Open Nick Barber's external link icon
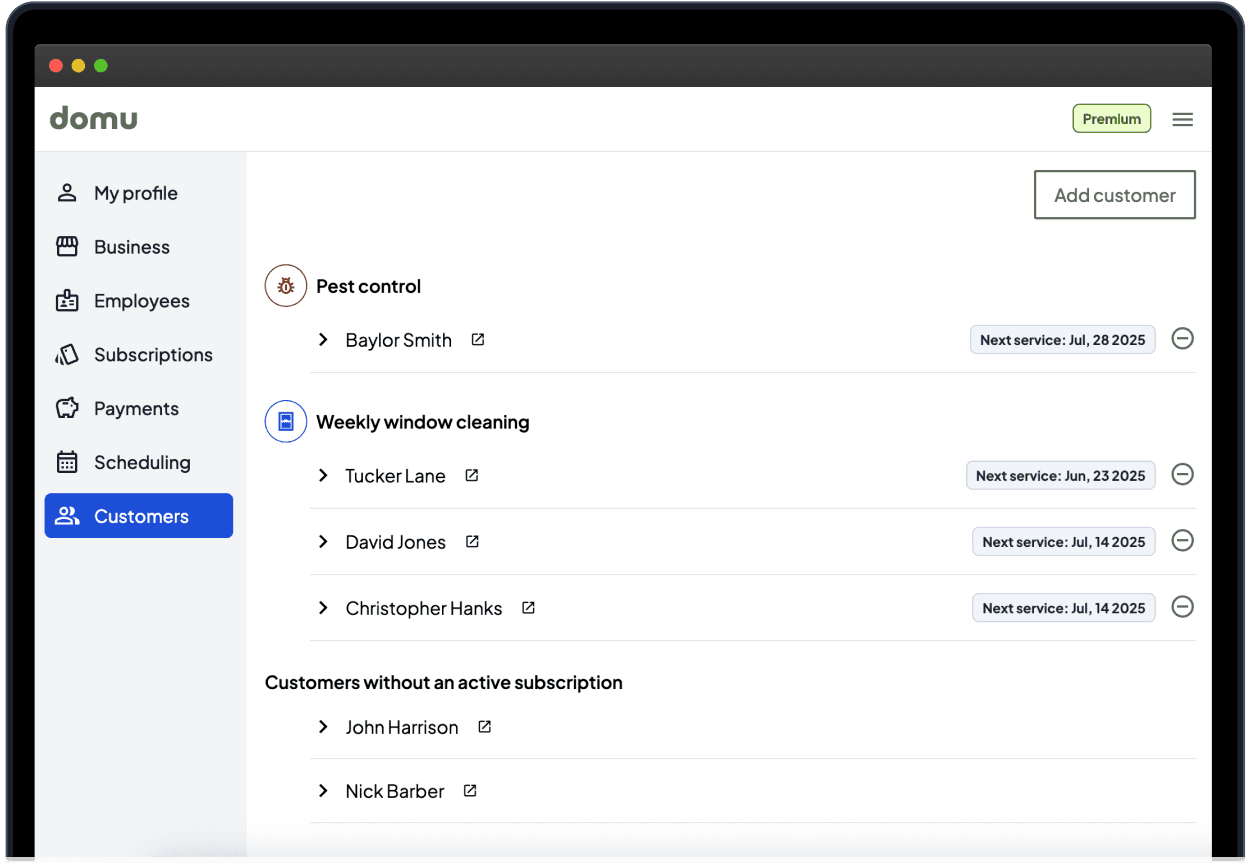1251x866 pixels. (470, 791)
